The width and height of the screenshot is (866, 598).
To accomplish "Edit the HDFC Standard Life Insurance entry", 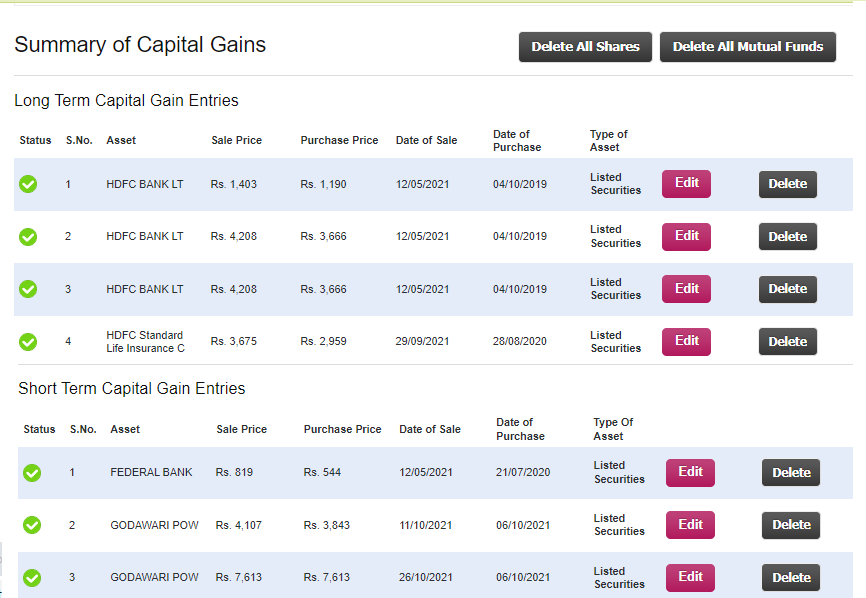I will point(686,341).
